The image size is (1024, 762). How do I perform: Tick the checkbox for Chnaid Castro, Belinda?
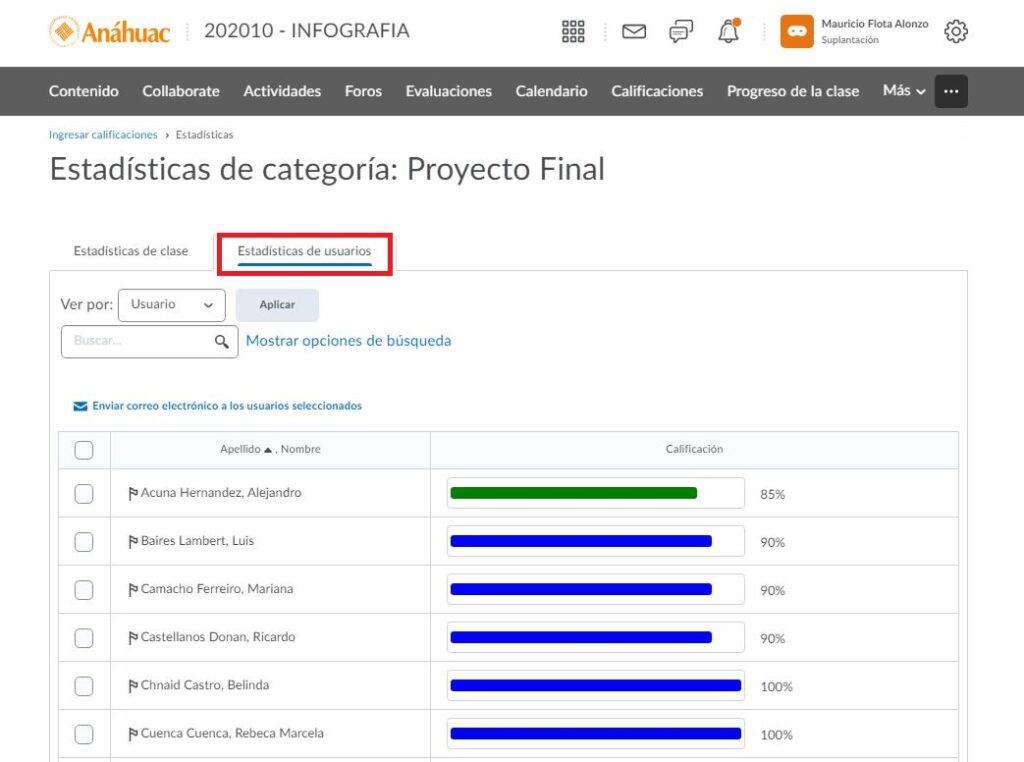click(x=84, y=686)
